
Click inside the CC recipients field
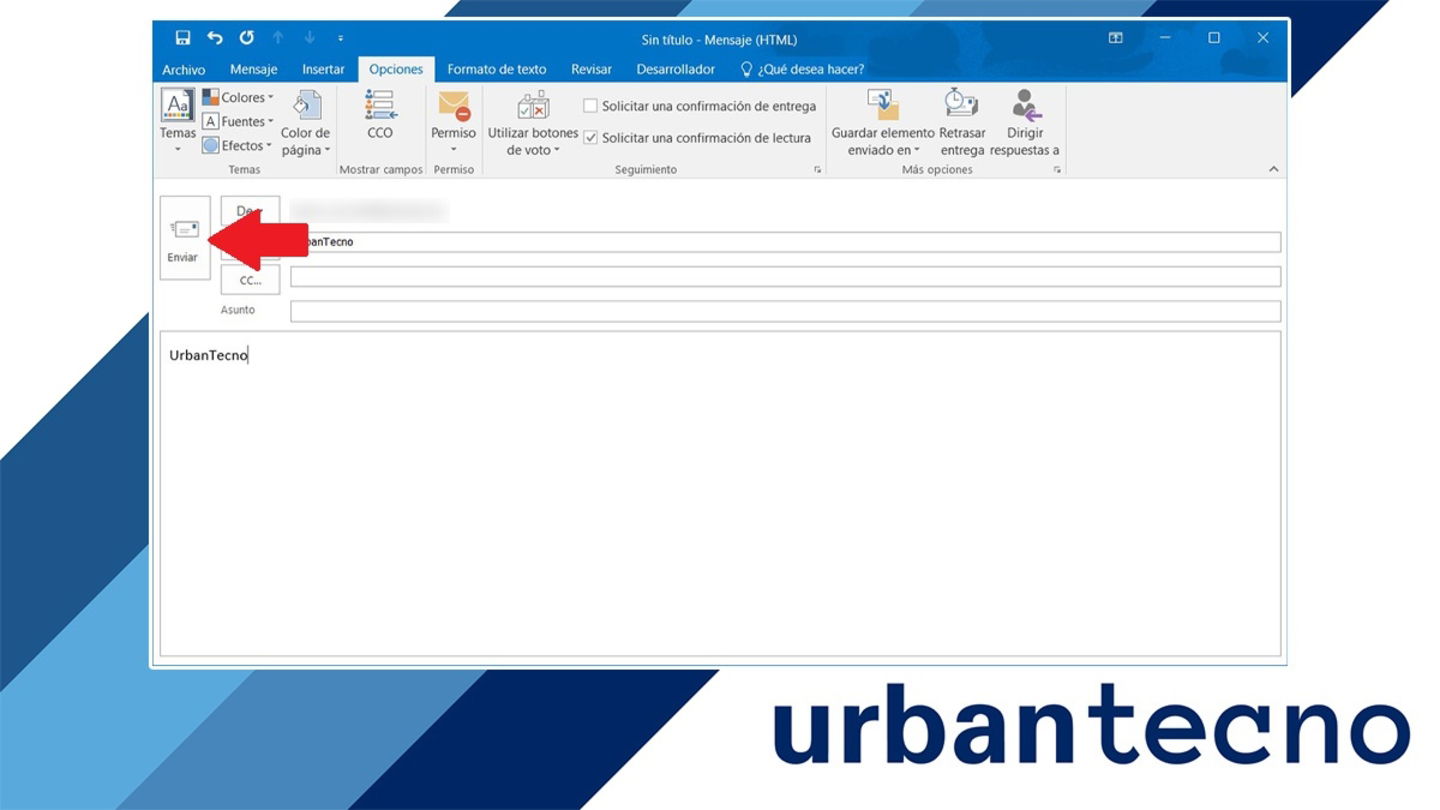[785, 277]
